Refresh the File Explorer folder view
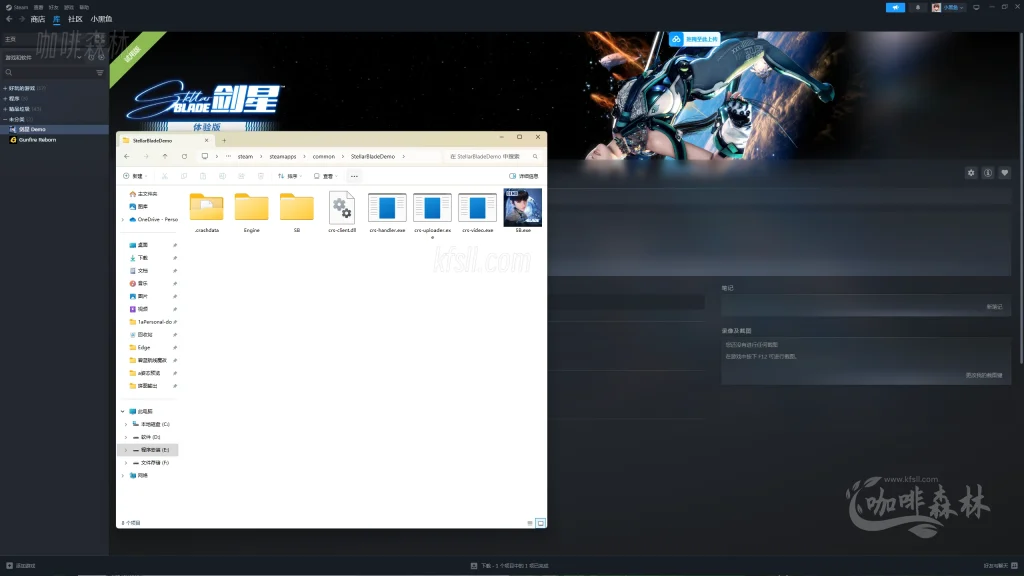This screenshot has height=576, width=1024. pos(184,157)
